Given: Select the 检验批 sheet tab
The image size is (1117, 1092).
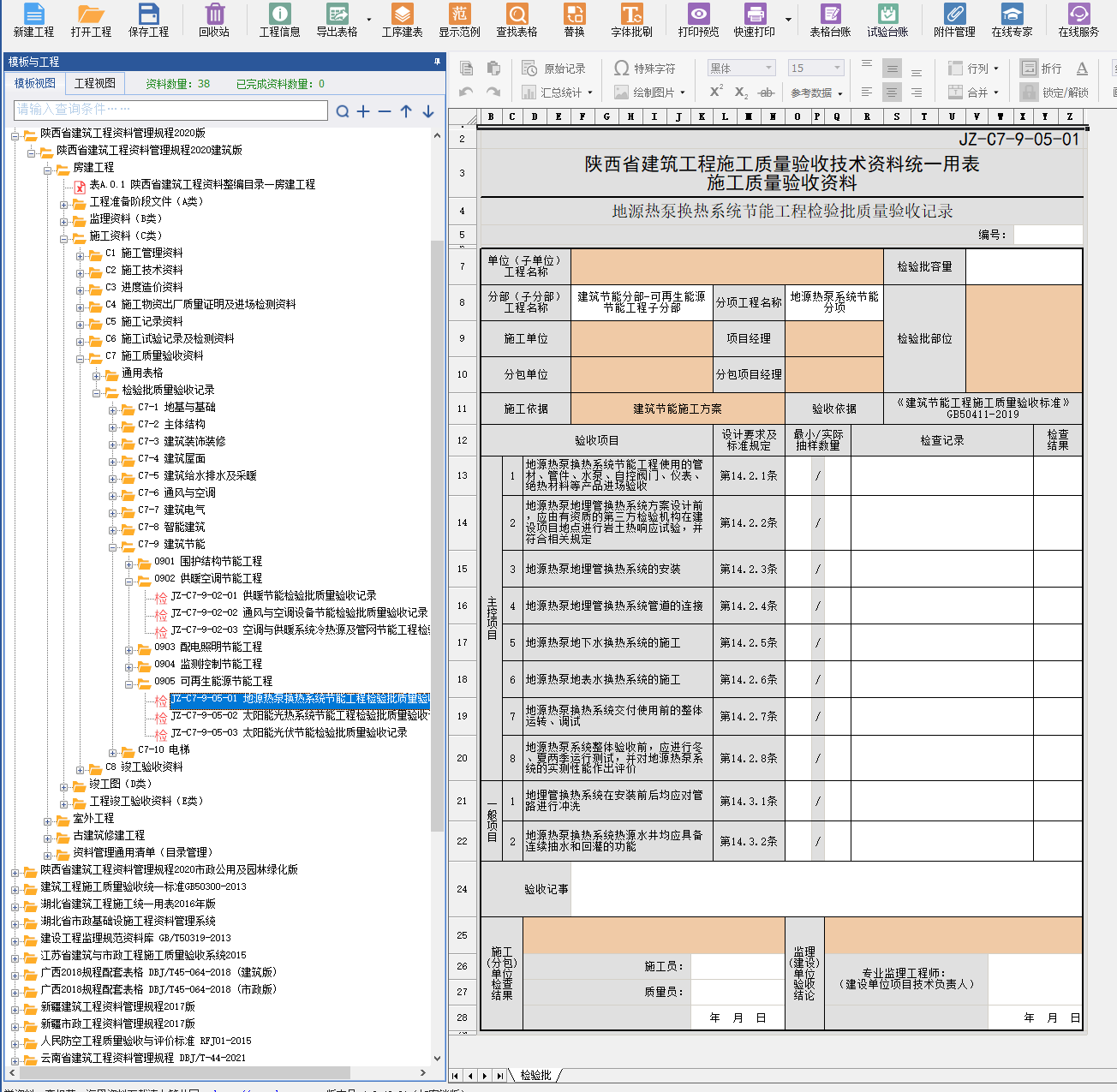Looking at the screenshot, I should (x=535, y=1075).
